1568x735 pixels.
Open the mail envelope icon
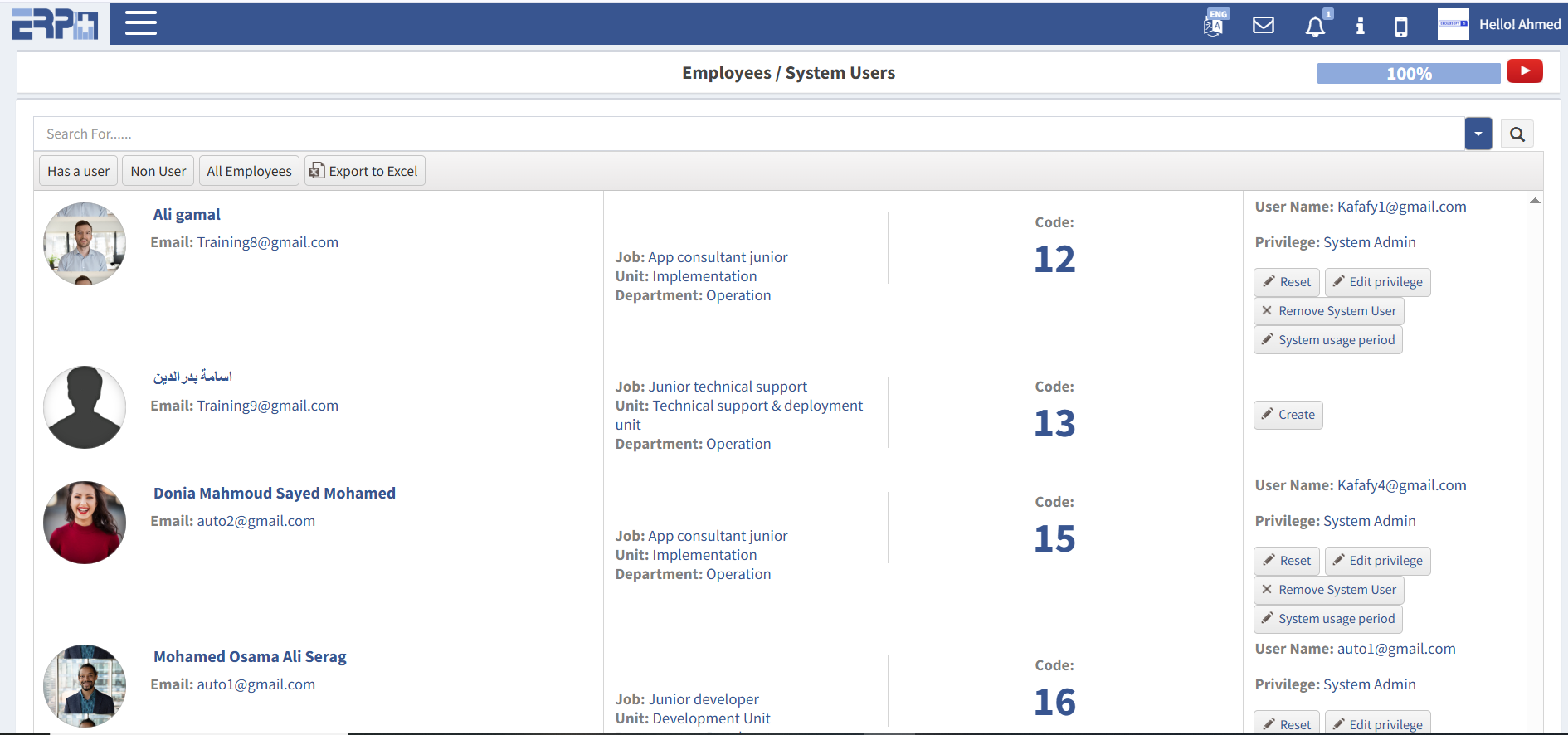(1263, 25)
